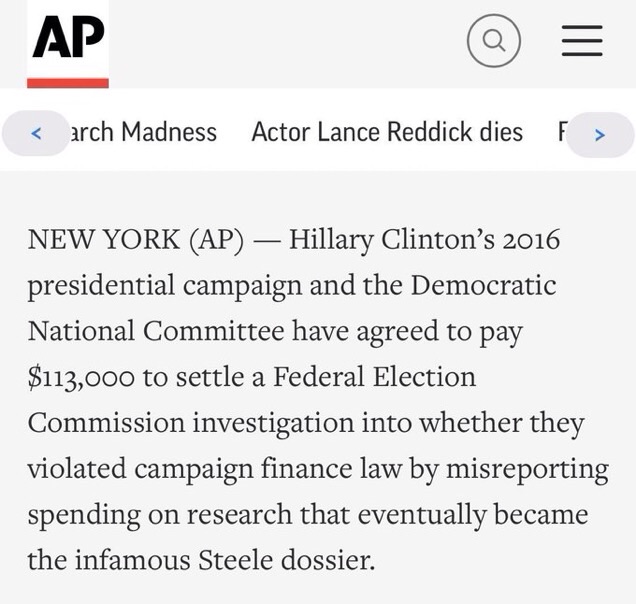Open the AP search icon
The width and height of the screenshot is (636, 604).
493,42
